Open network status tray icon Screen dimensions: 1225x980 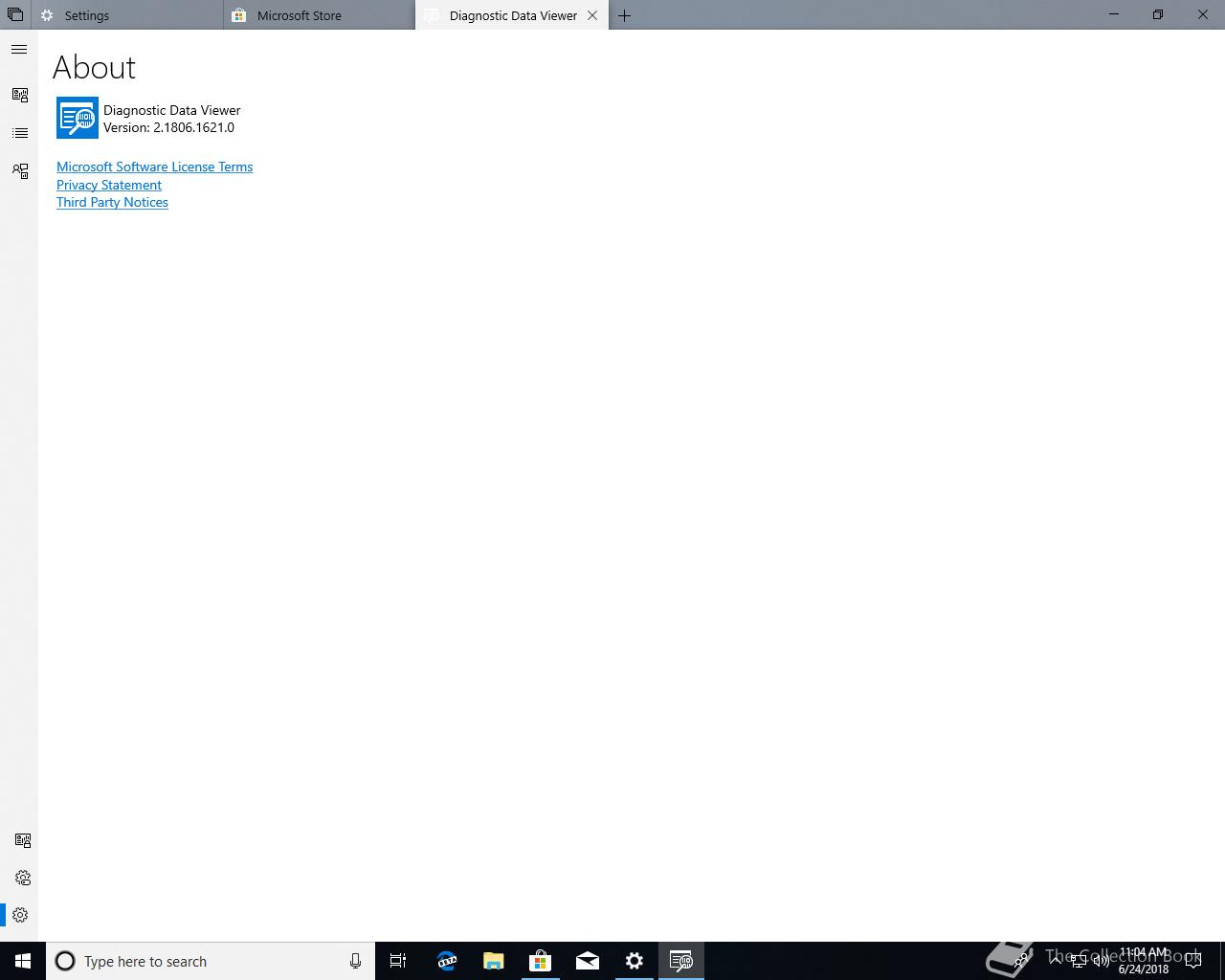[x=1078, y=961]
